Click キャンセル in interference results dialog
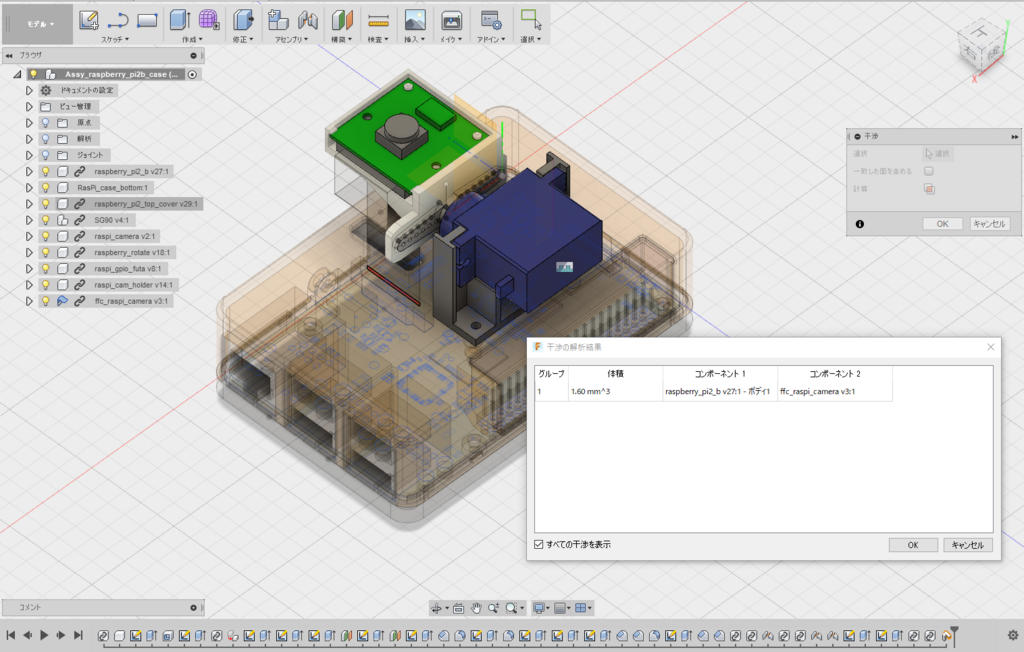The width and height of the screenshot is (1024, 652). point(967,545)
